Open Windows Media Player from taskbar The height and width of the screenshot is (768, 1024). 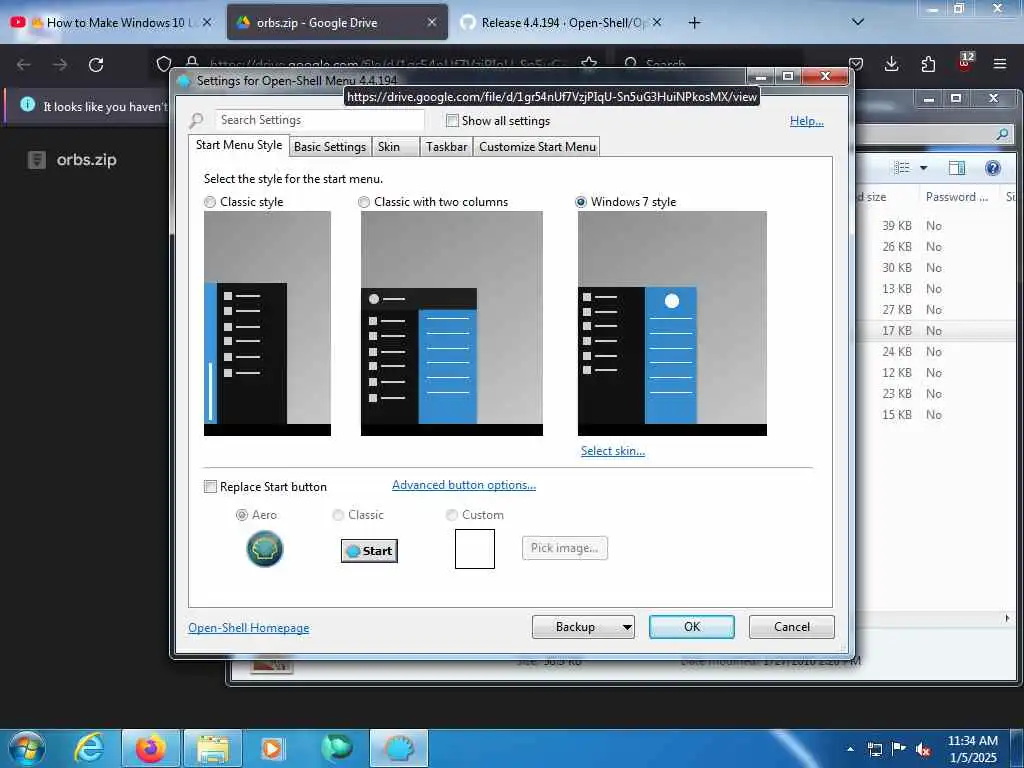(272, 748)
